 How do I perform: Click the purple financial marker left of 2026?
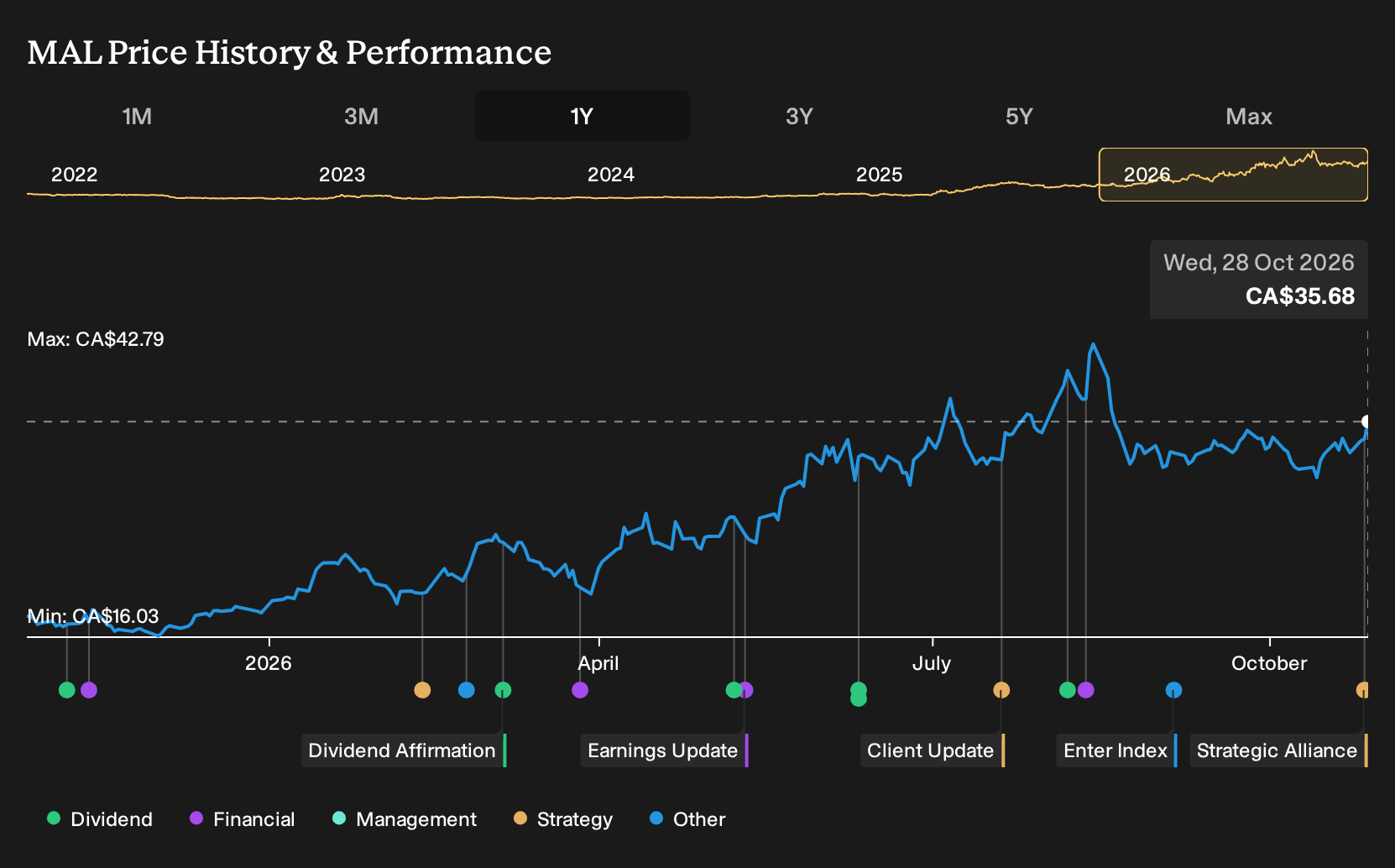pyautogui.click(x=89, y=690)
